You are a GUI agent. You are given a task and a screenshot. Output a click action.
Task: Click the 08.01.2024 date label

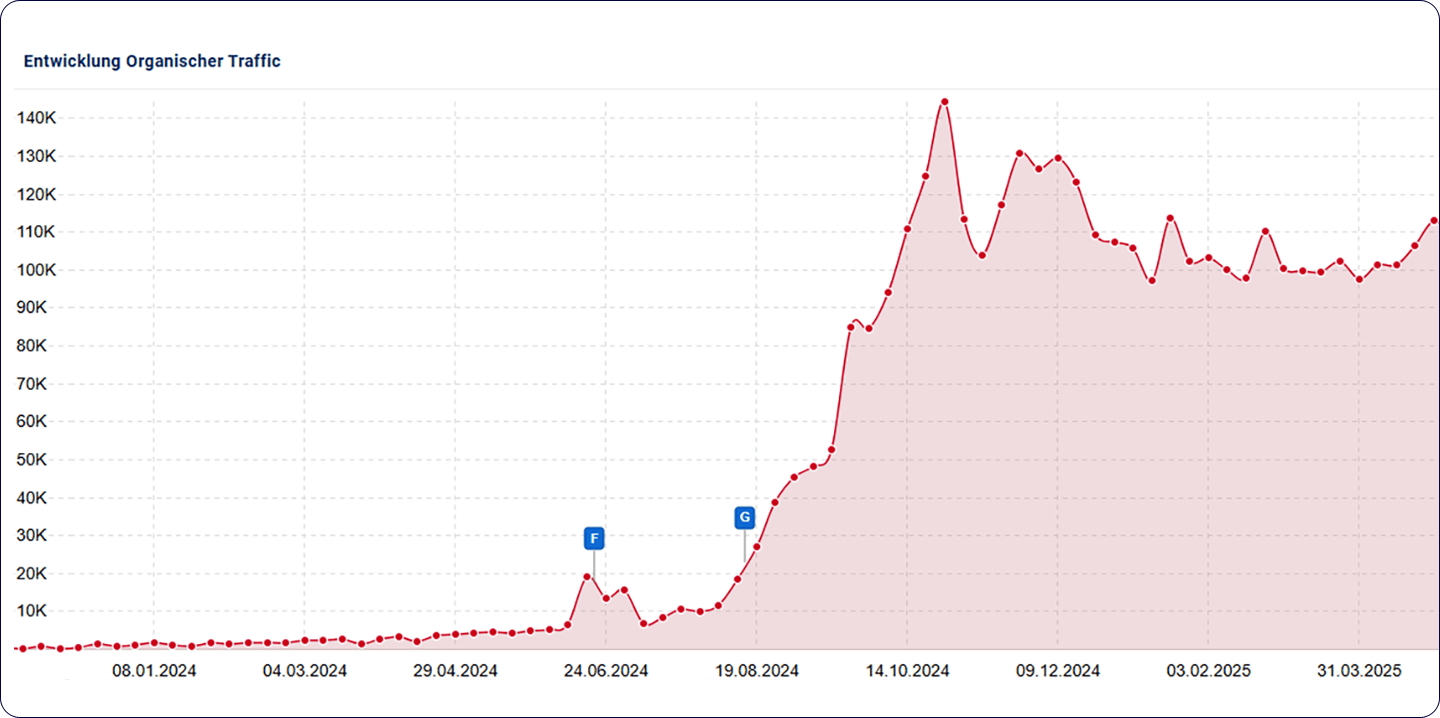(153, 671)
